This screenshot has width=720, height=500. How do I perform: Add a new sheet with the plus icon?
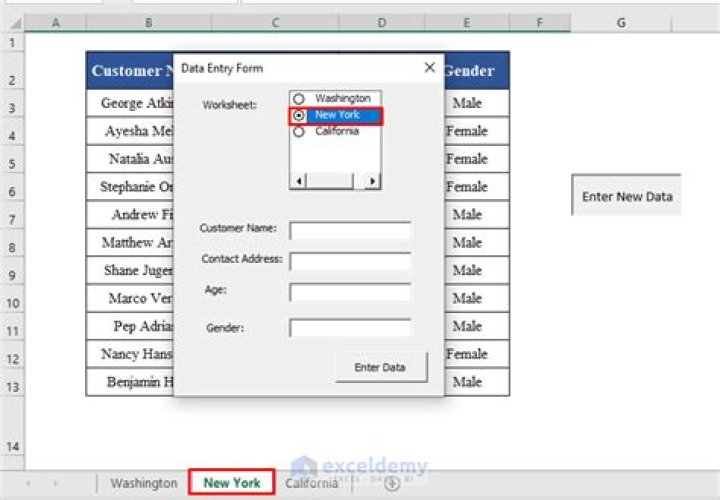392,483
